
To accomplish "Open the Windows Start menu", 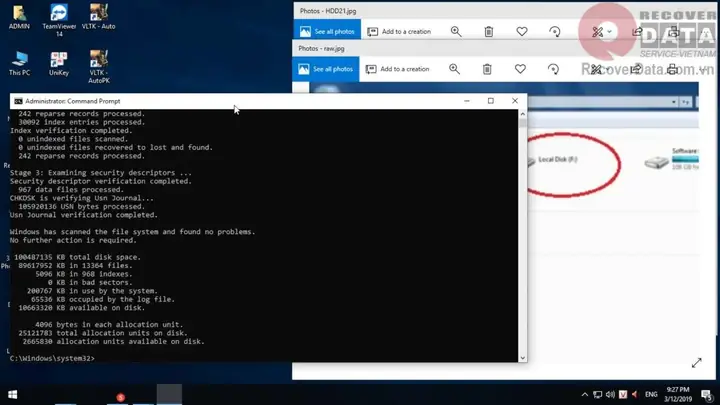I will click(12, 393).
